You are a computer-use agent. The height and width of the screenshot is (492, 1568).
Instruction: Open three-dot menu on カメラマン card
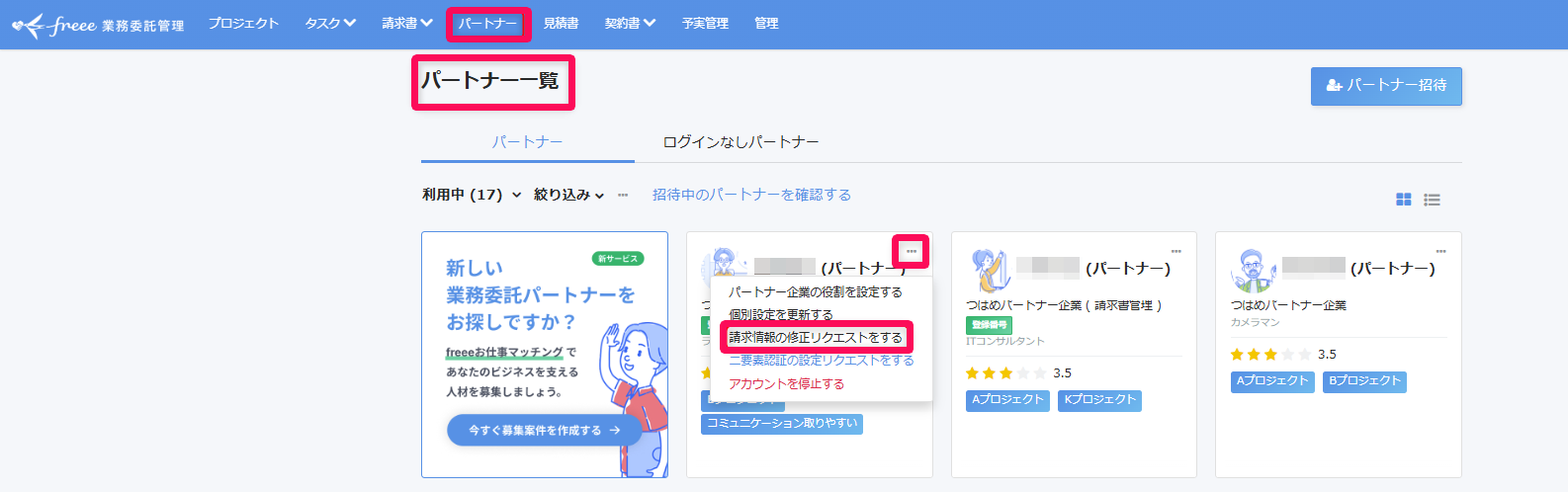[1441, 252]
